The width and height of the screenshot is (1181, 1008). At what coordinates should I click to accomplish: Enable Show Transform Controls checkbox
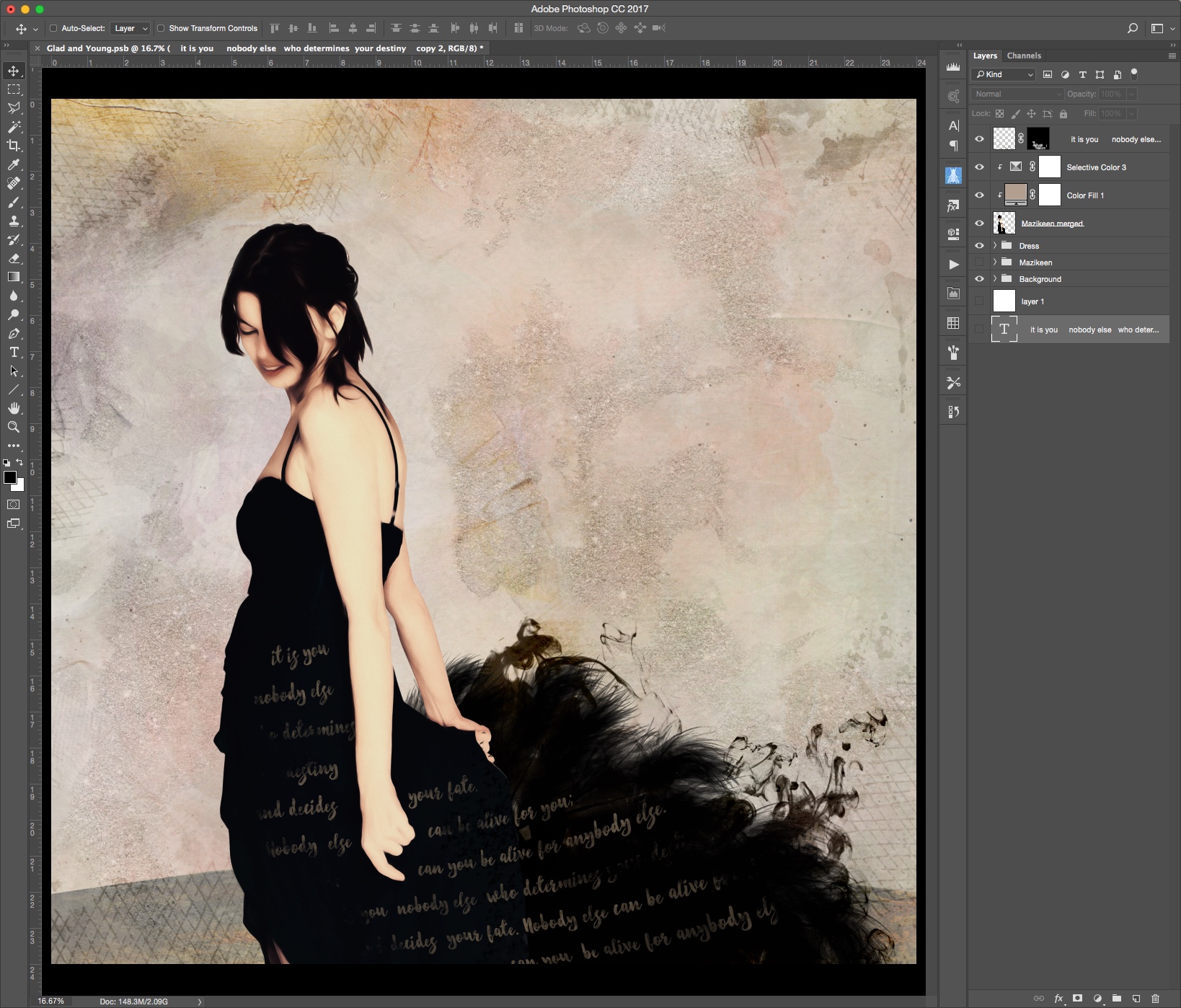point(161,29)
